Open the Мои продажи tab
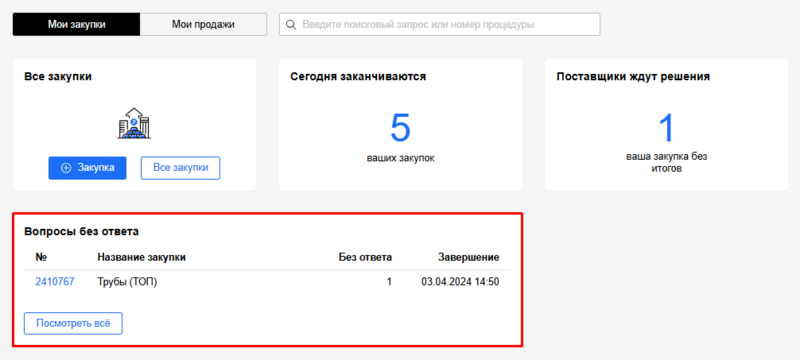 pos(203,24)
